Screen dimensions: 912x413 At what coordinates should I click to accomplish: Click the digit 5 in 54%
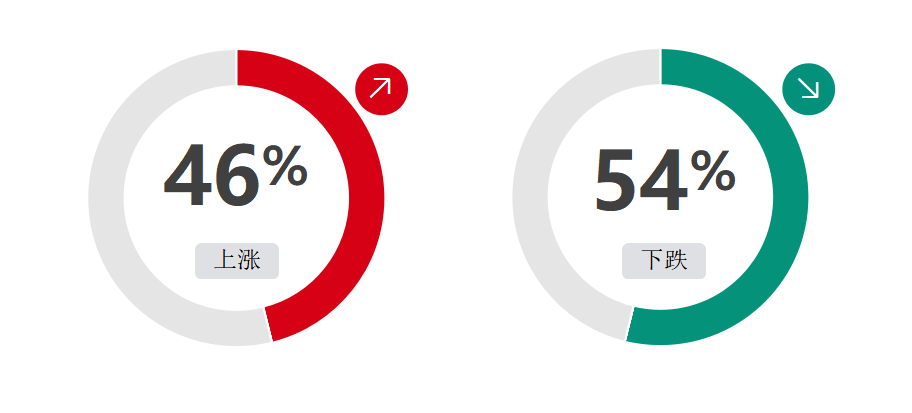pos(615,180)
